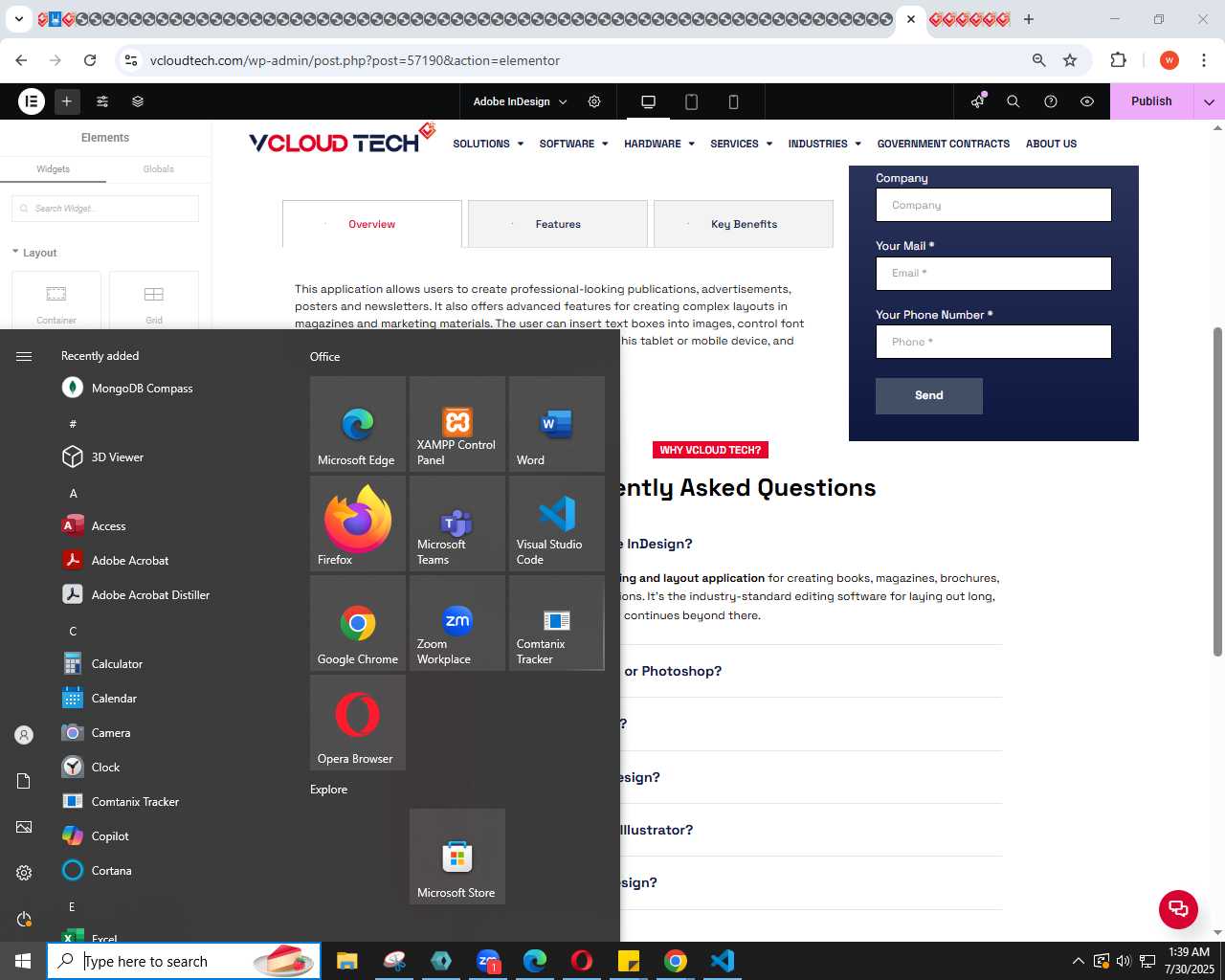Open the Structure layers icon
Image resolution: width=1225 pixels, height=980 pixels.
pyautogui.click(x=138, y=101)
